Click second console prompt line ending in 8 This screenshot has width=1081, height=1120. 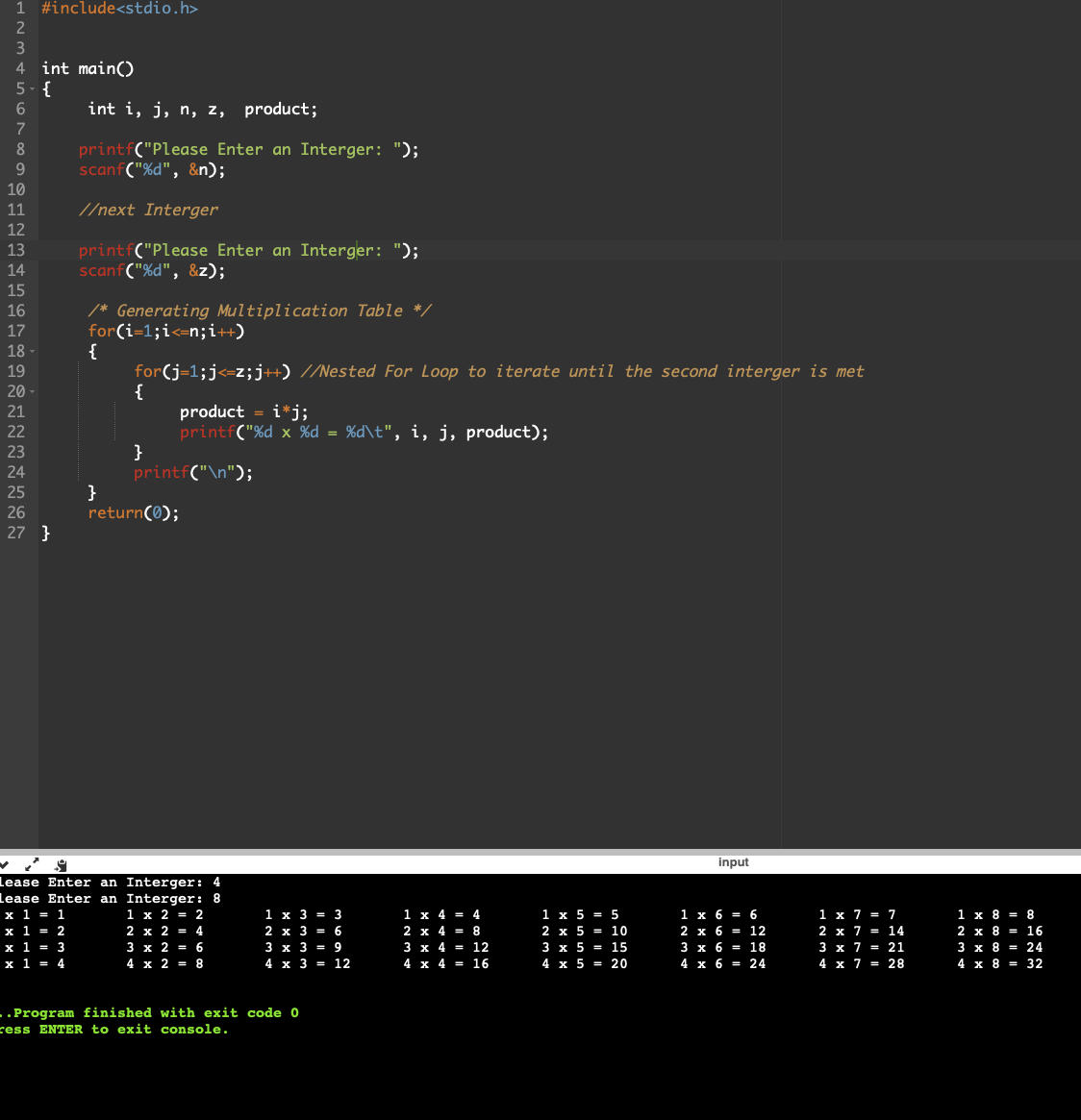tap(110, 899)
